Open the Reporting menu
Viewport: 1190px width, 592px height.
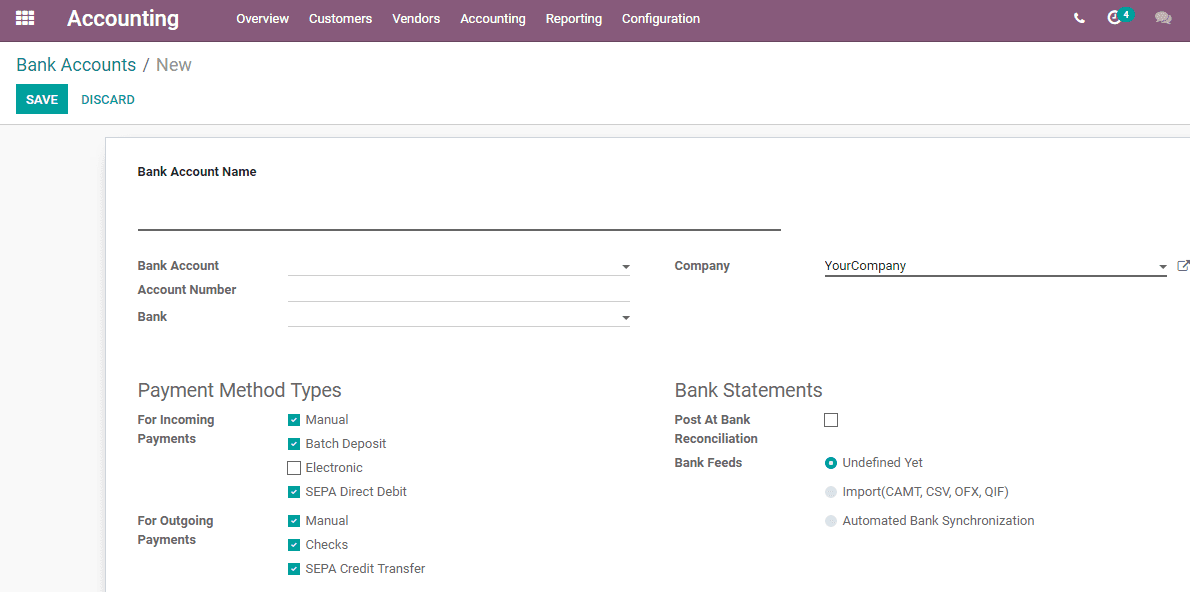(x=574, y=18)
